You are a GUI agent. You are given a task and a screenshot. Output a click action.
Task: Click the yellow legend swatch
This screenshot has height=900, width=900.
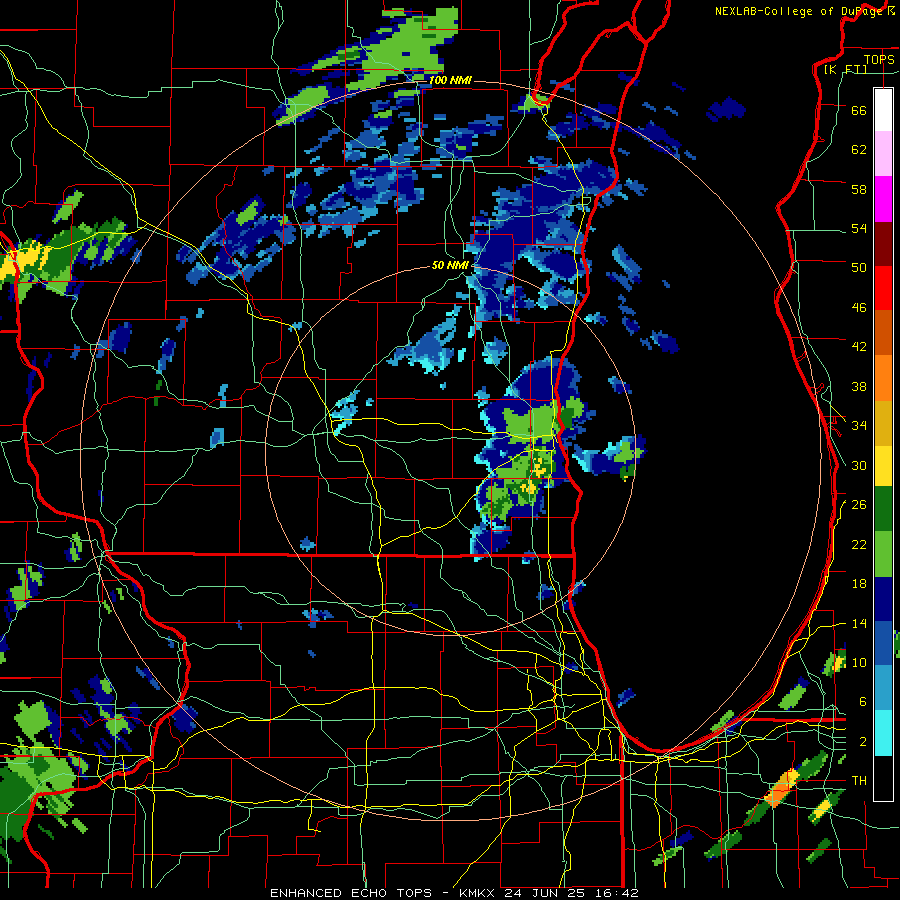(x=883, y=465)
